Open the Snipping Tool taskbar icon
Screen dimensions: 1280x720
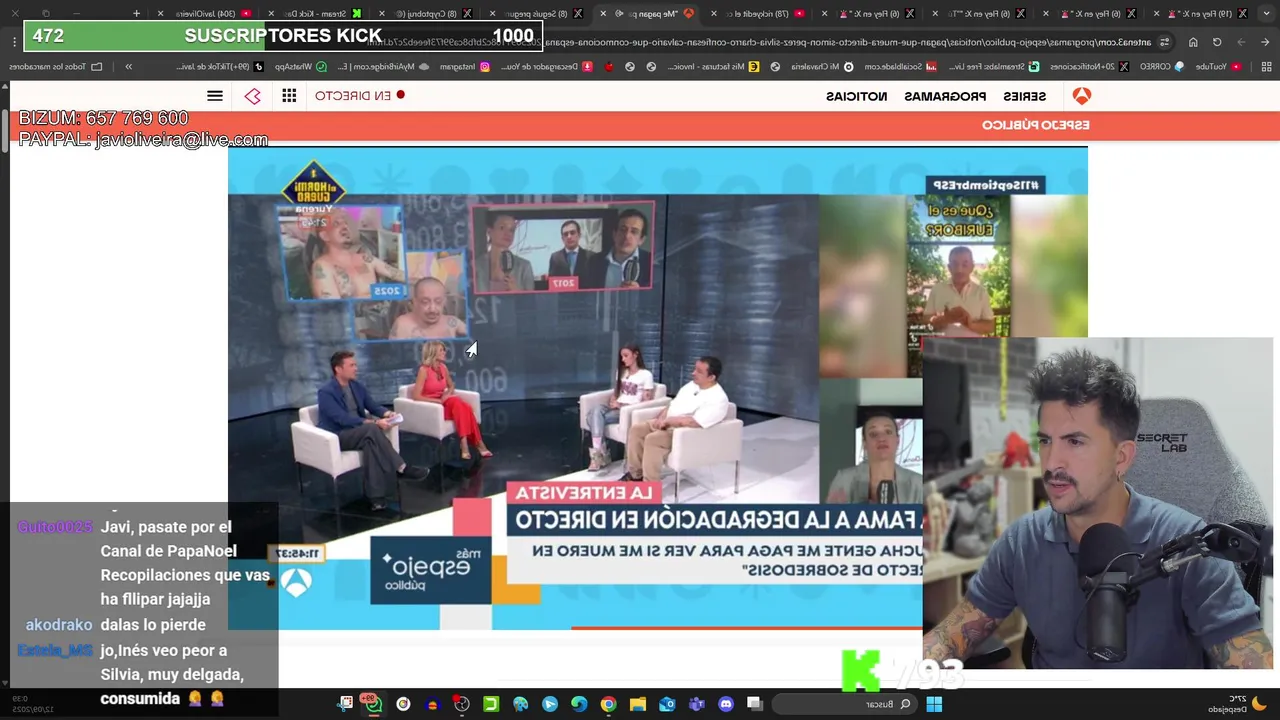346,704
